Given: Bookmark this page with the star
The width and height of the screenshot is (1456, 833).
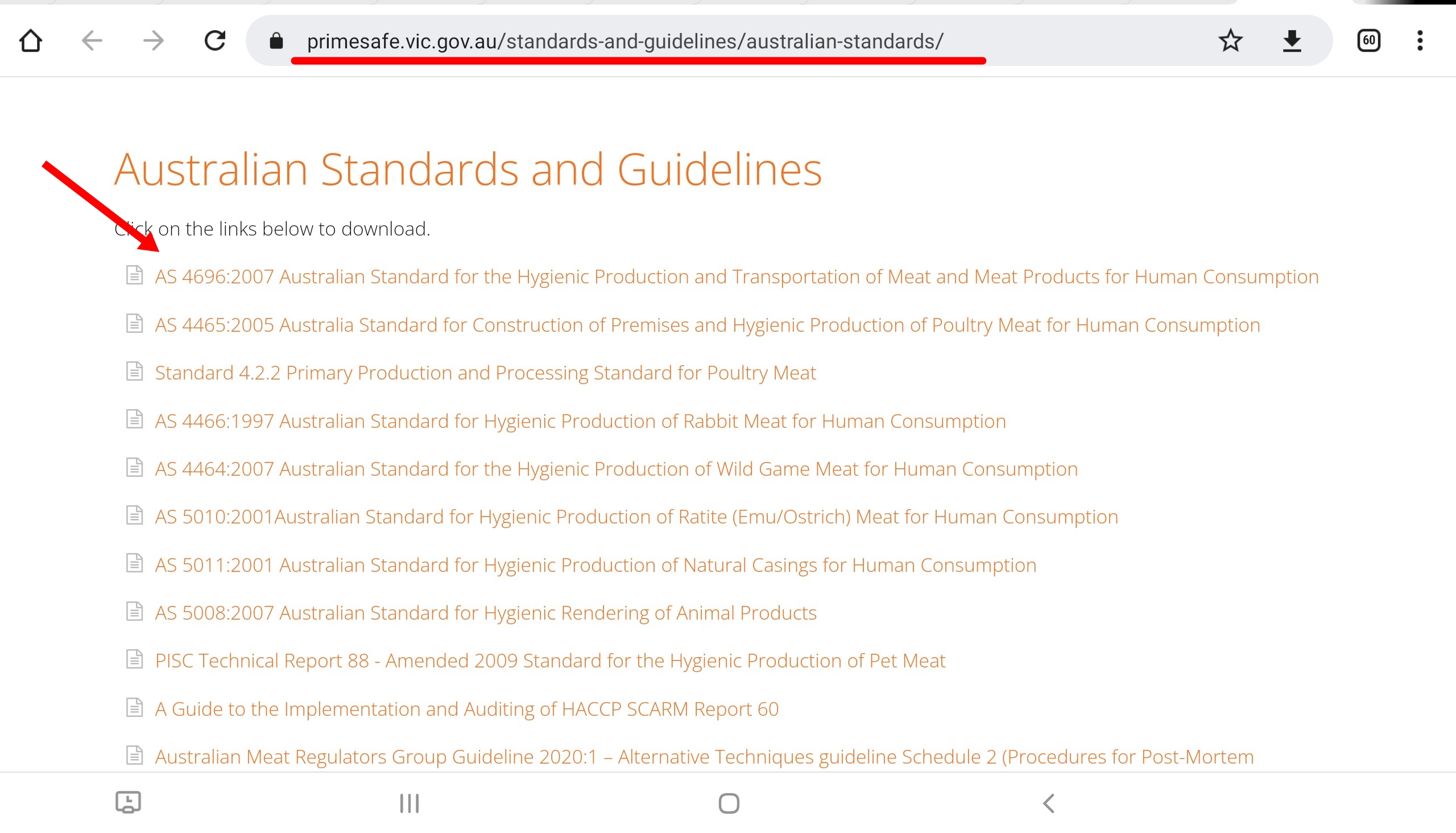Looking at the screenshot, I should [1231, 41].
